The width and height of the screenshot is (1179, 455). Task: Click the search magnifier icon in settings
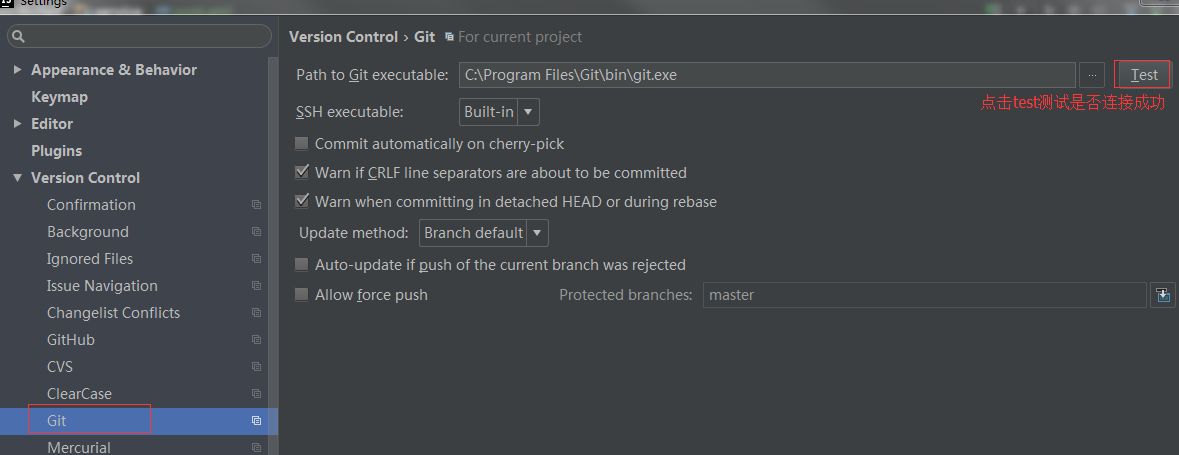click(x=19, y=37)
